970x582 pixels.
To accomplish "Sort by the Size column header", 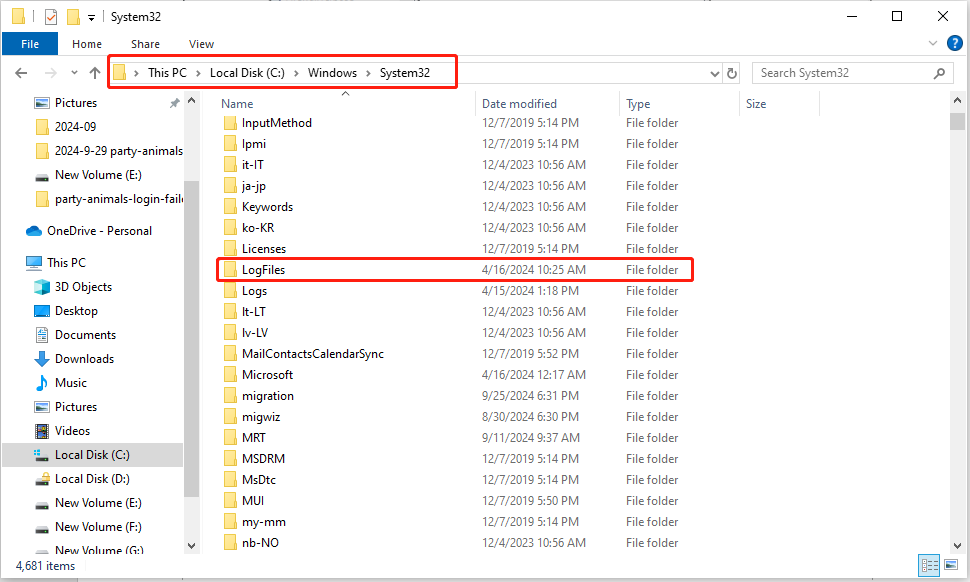I will point(755,104).
